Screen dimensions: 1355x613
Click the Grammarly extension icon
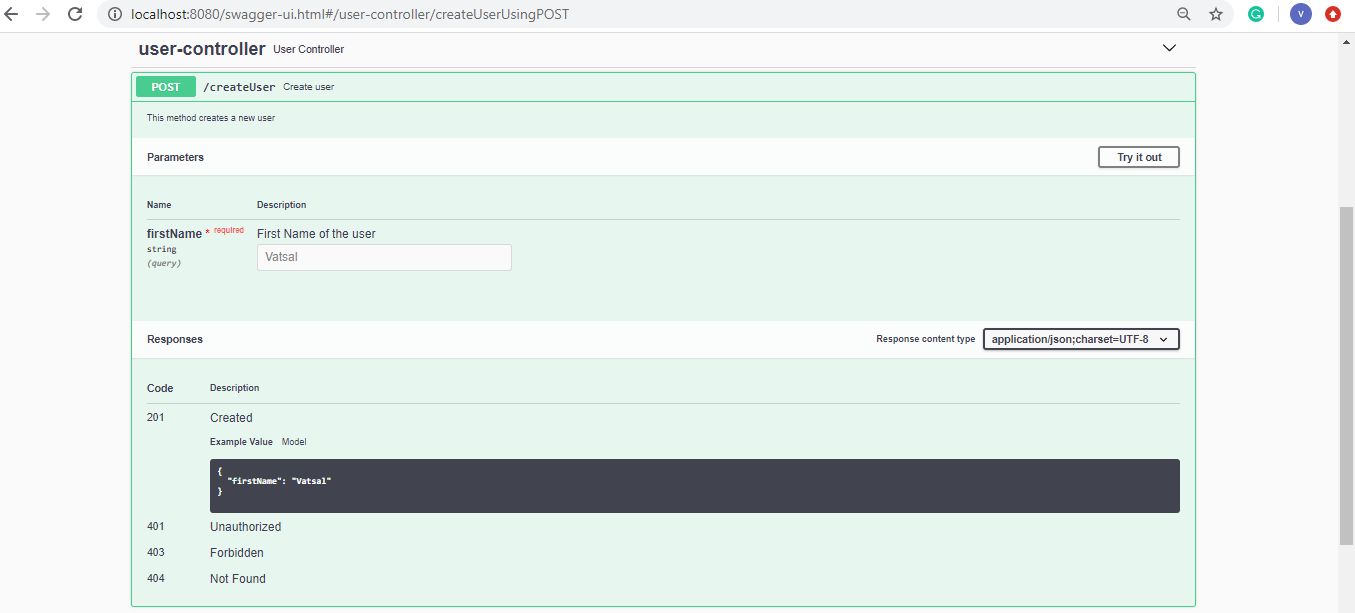tap(1256, 14)
